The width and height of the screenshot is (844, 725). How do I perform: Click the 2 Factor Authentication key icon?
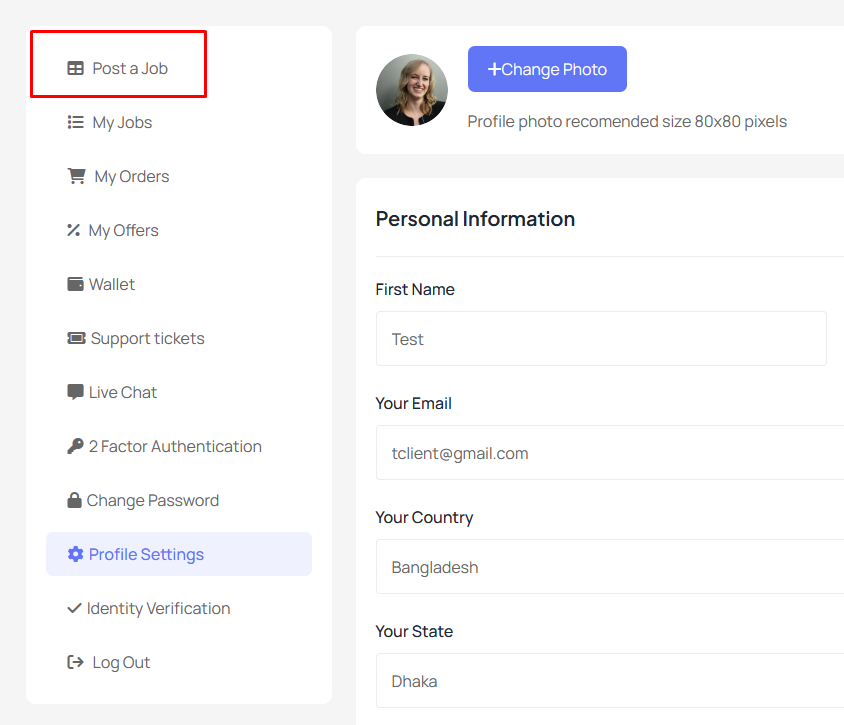75,446
